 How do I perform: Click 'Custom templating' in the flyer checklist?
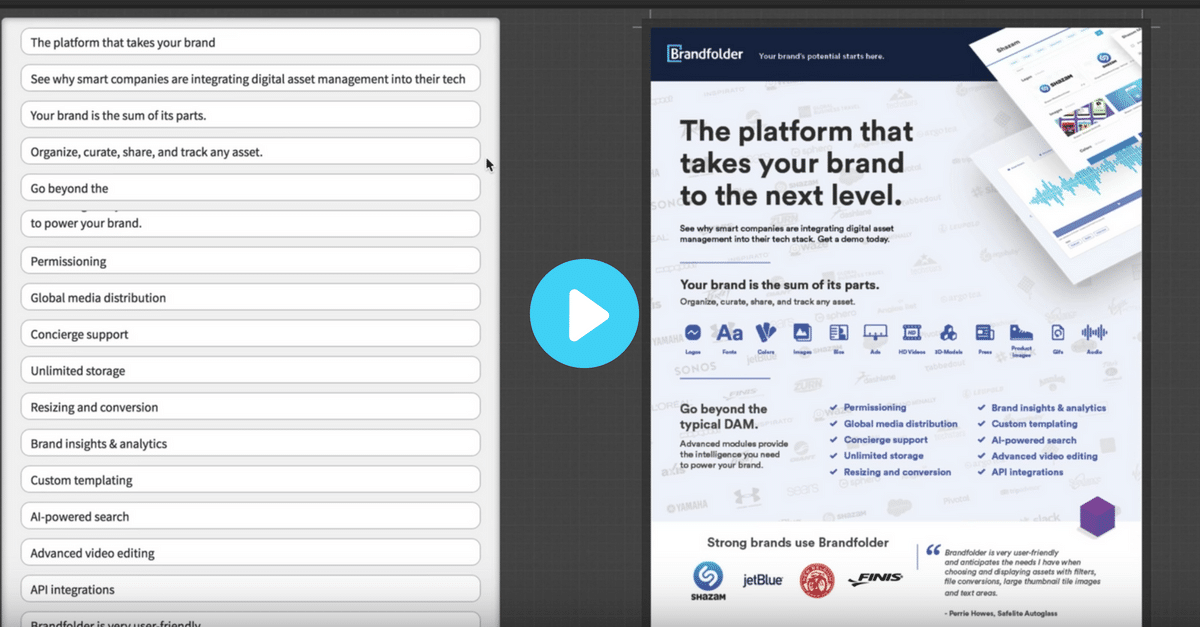click(1034, 424)
